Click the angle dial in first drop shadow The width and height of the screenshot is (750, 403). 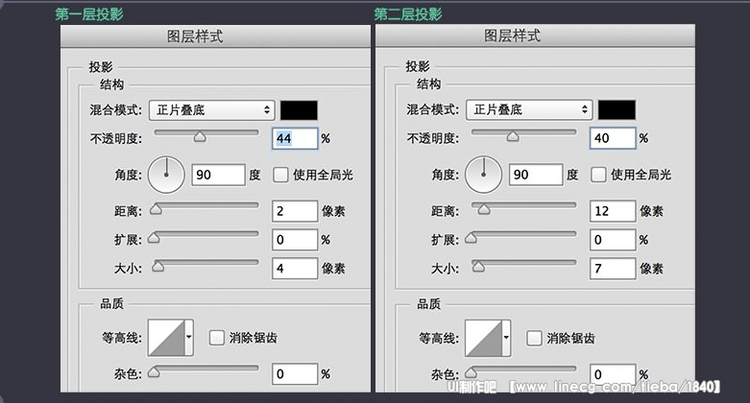(x=166, y=175)
